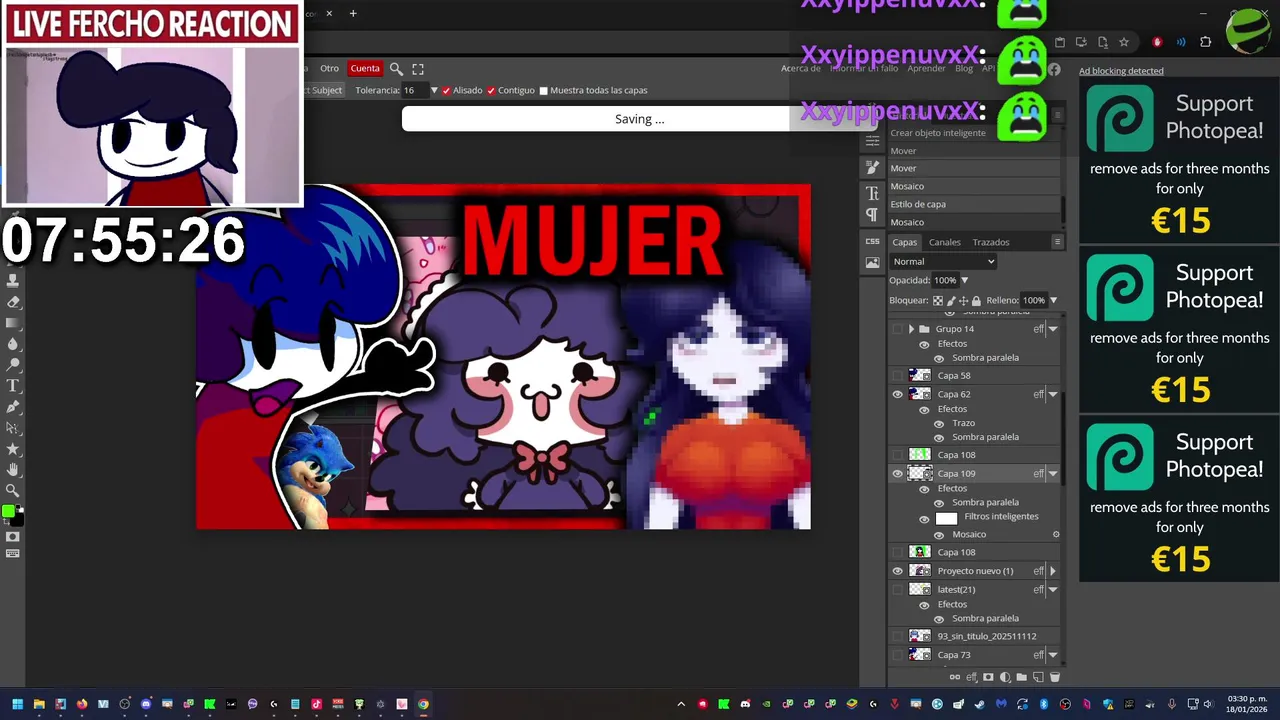Click the red Cuenta button
The image size is (1280, 720).
[x=365, y=69]
